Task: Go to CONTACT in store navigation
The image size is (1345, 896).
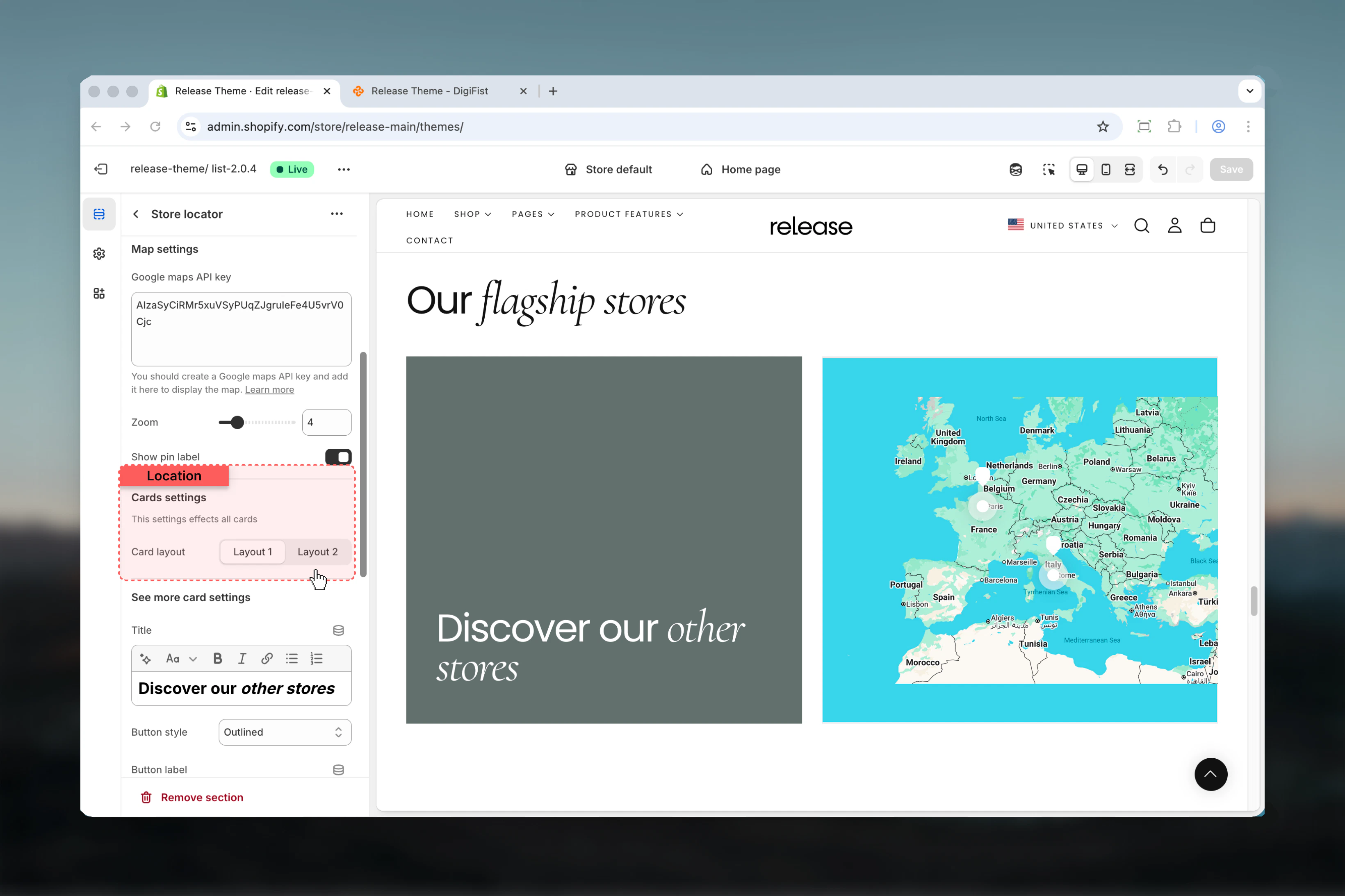Action: click(x=429, y=241)
